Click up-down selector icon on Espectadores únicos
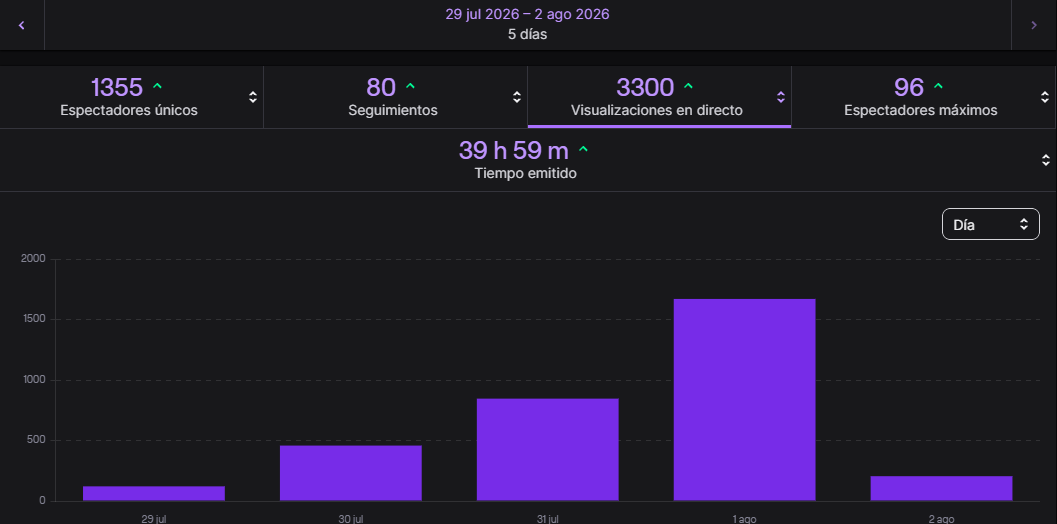 coord(253,97)
